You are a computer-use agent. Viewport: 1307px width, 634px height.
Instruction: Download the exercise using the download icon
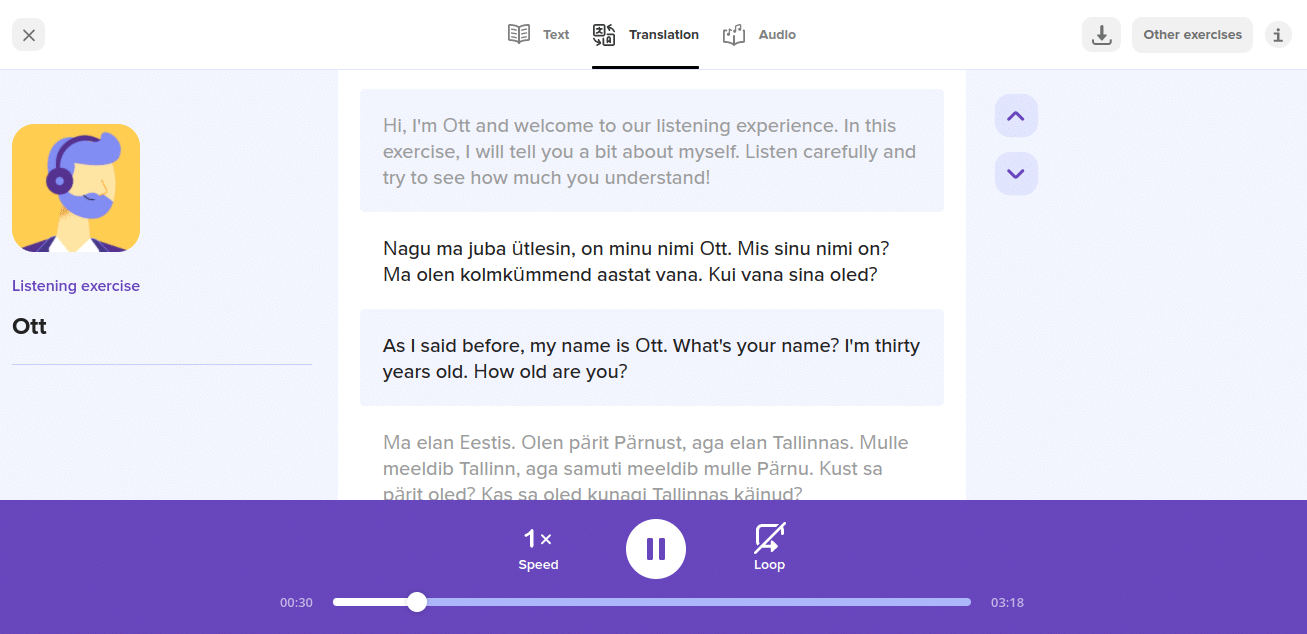pyautogui.click(x=1101, y=35)
